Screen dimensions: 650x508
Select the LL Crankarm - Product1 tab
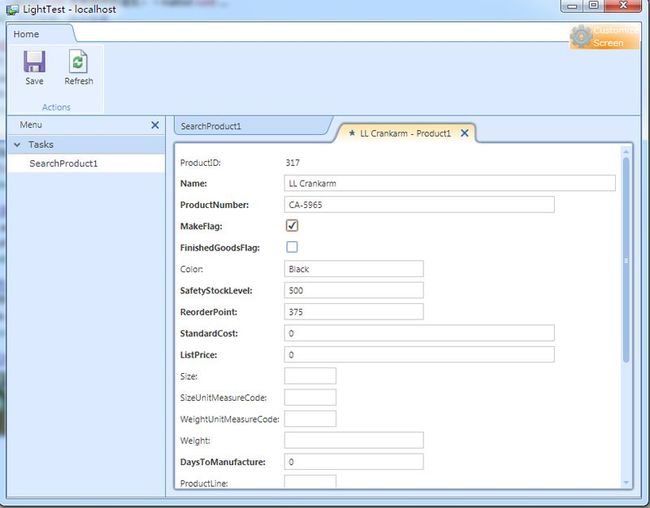tap(405, 134)
